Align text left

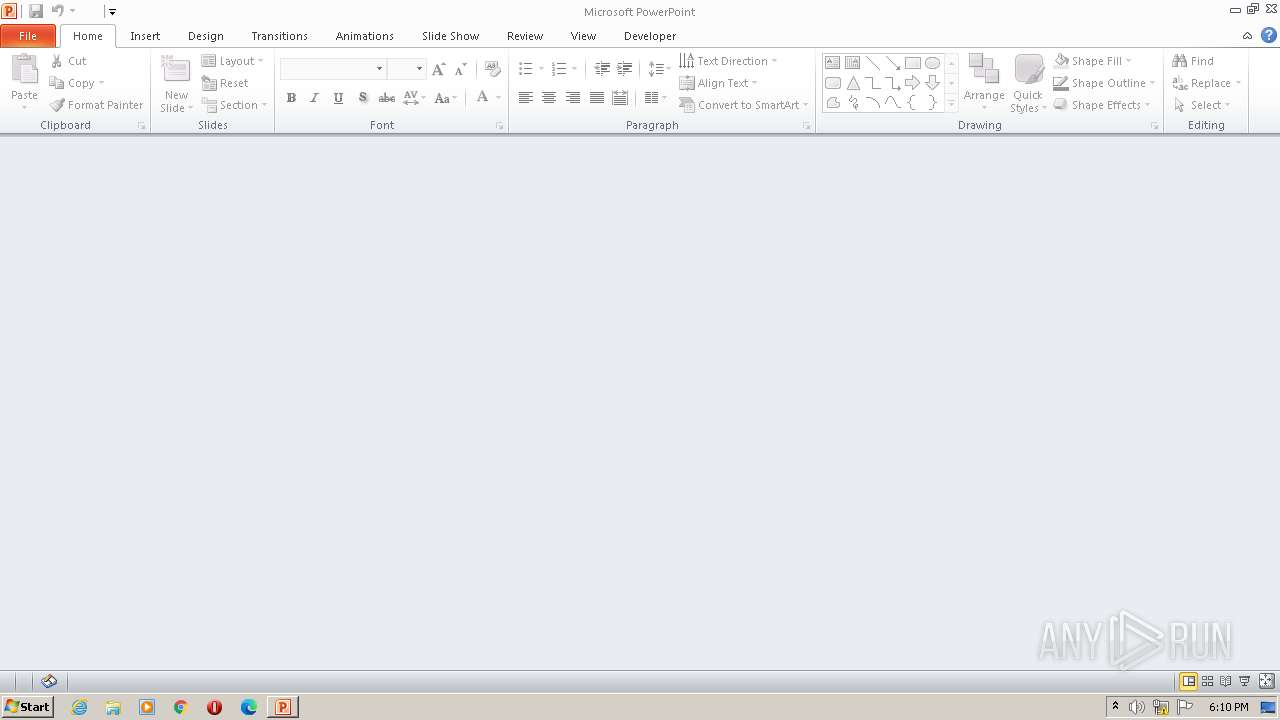pos(525,98)
